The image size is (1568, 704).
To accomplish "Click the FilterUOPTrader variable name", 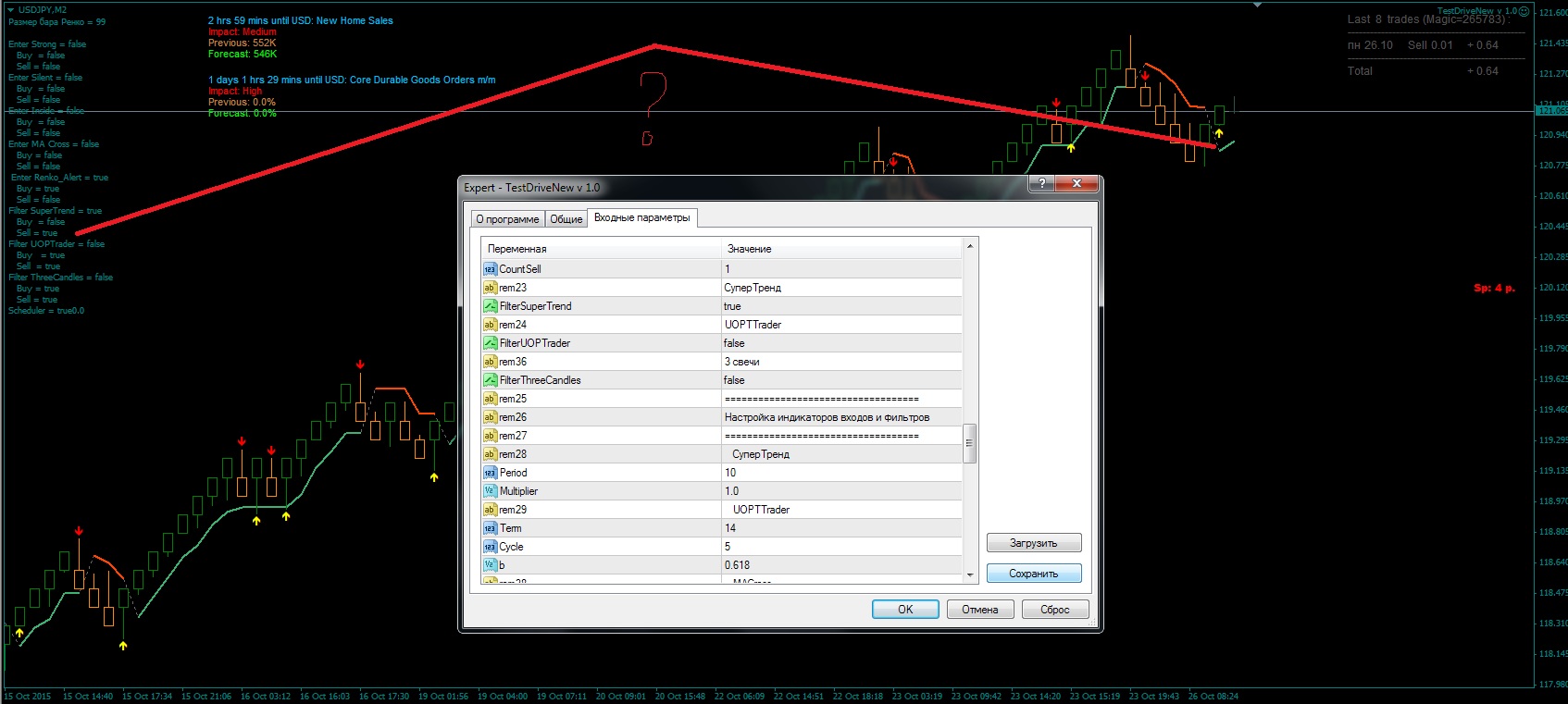I will pyautogui.click(x=534, y=343).
